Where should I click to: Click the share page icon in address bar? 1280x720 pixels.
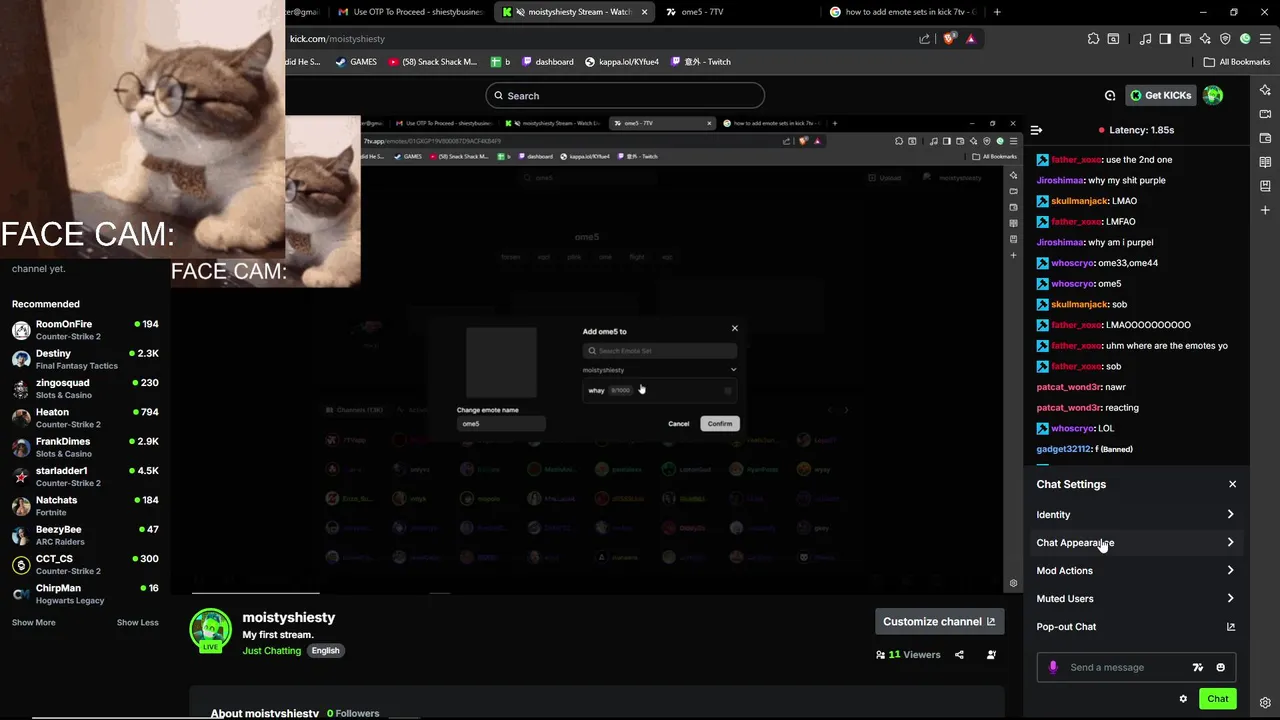tap(924, 39)
